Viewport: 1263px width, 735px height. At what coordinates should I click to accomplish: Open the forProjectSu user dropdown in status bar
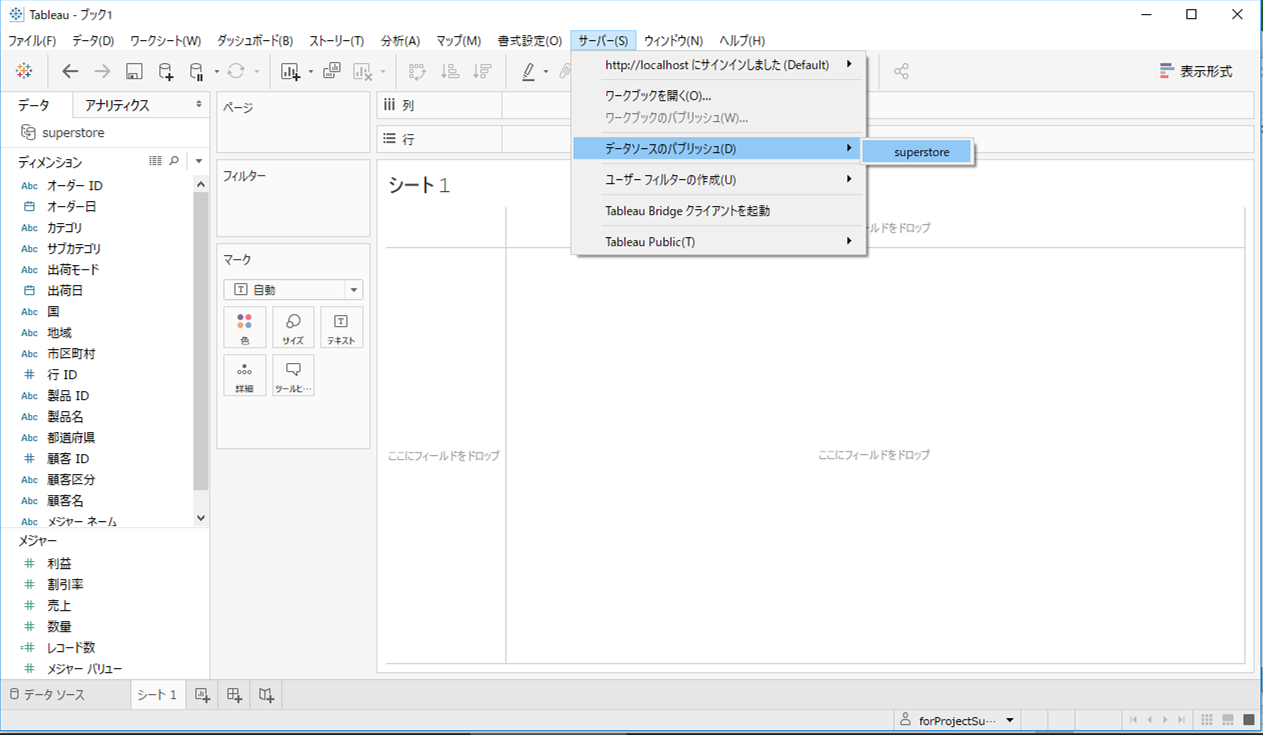tap(1011, 720)
